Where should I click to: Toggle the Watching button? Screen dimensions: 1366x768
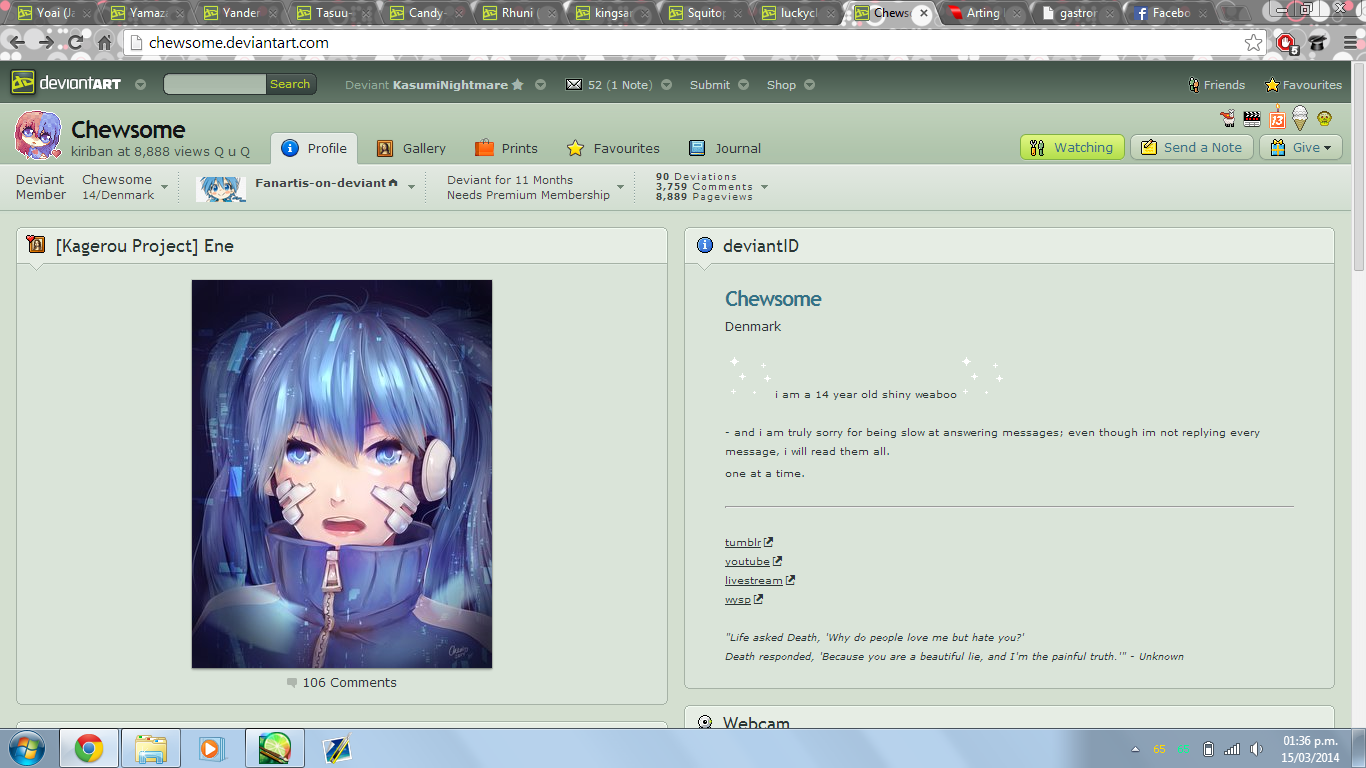pos(1072,147)
